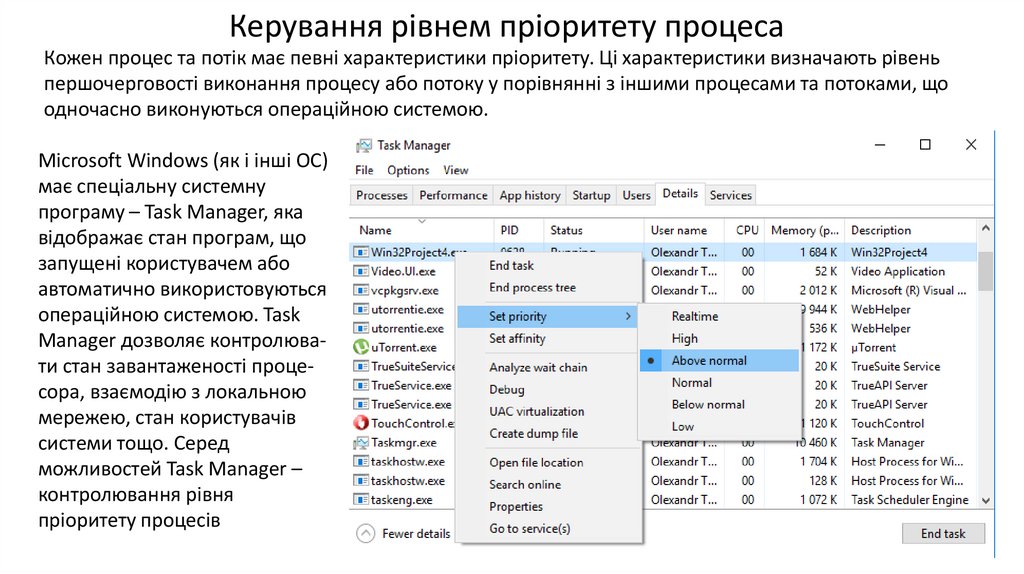Sort by Description column header
1024x574 pixels.
coord(911,230)
